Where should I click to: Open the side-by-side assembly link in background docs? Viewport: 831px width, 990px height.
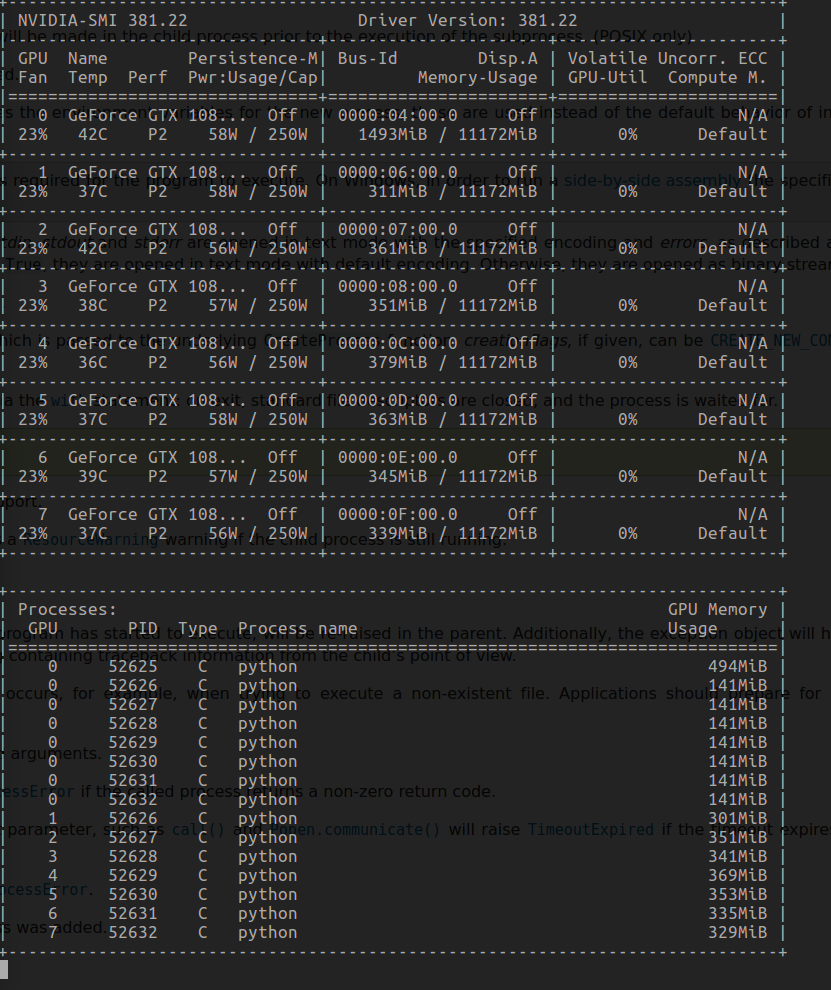[652, 181]
